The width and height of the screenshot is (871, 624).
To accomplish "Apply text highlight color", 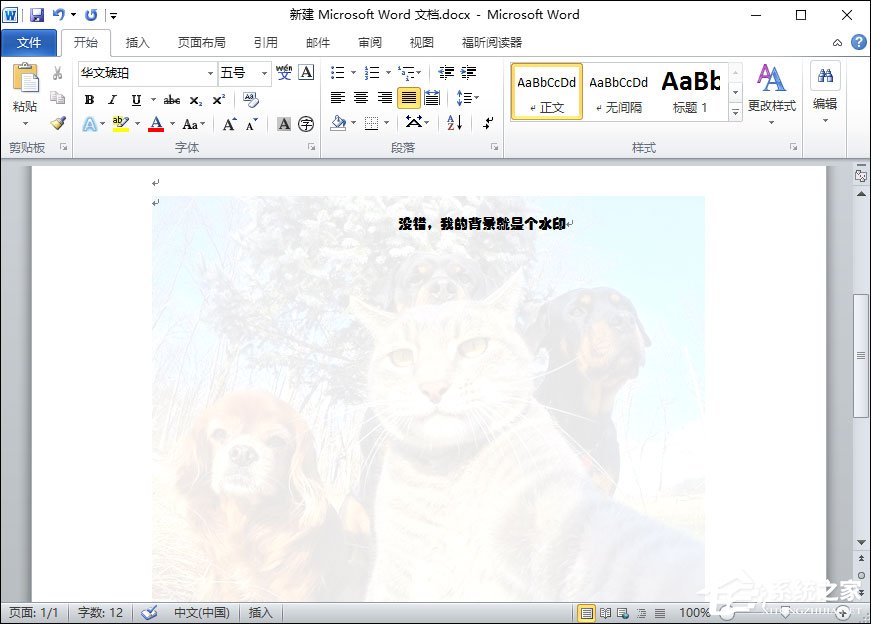I will pyautogui.click(x=120, y=123).
